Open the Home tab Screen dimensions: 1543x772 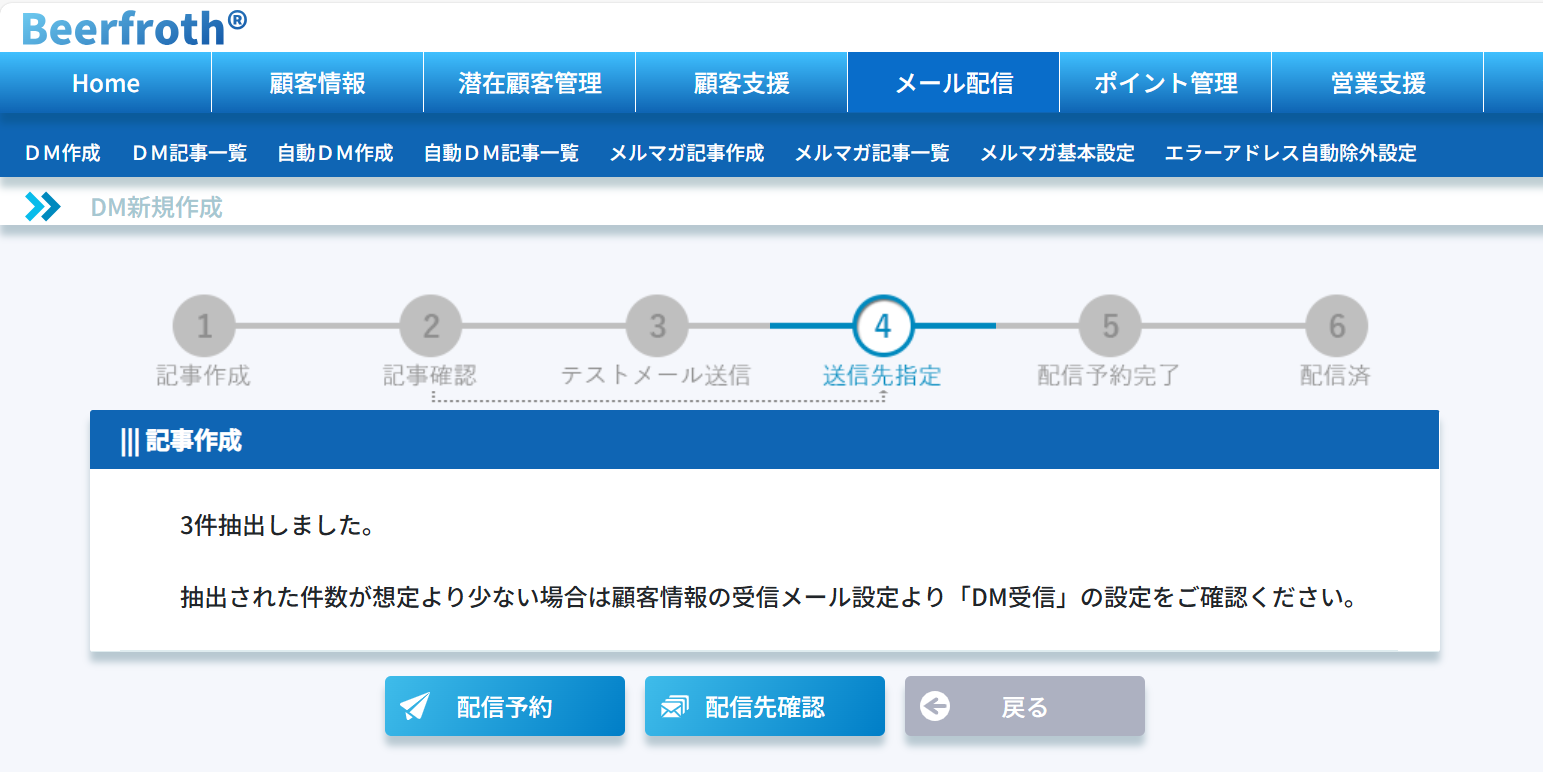(x=106, y=83)
